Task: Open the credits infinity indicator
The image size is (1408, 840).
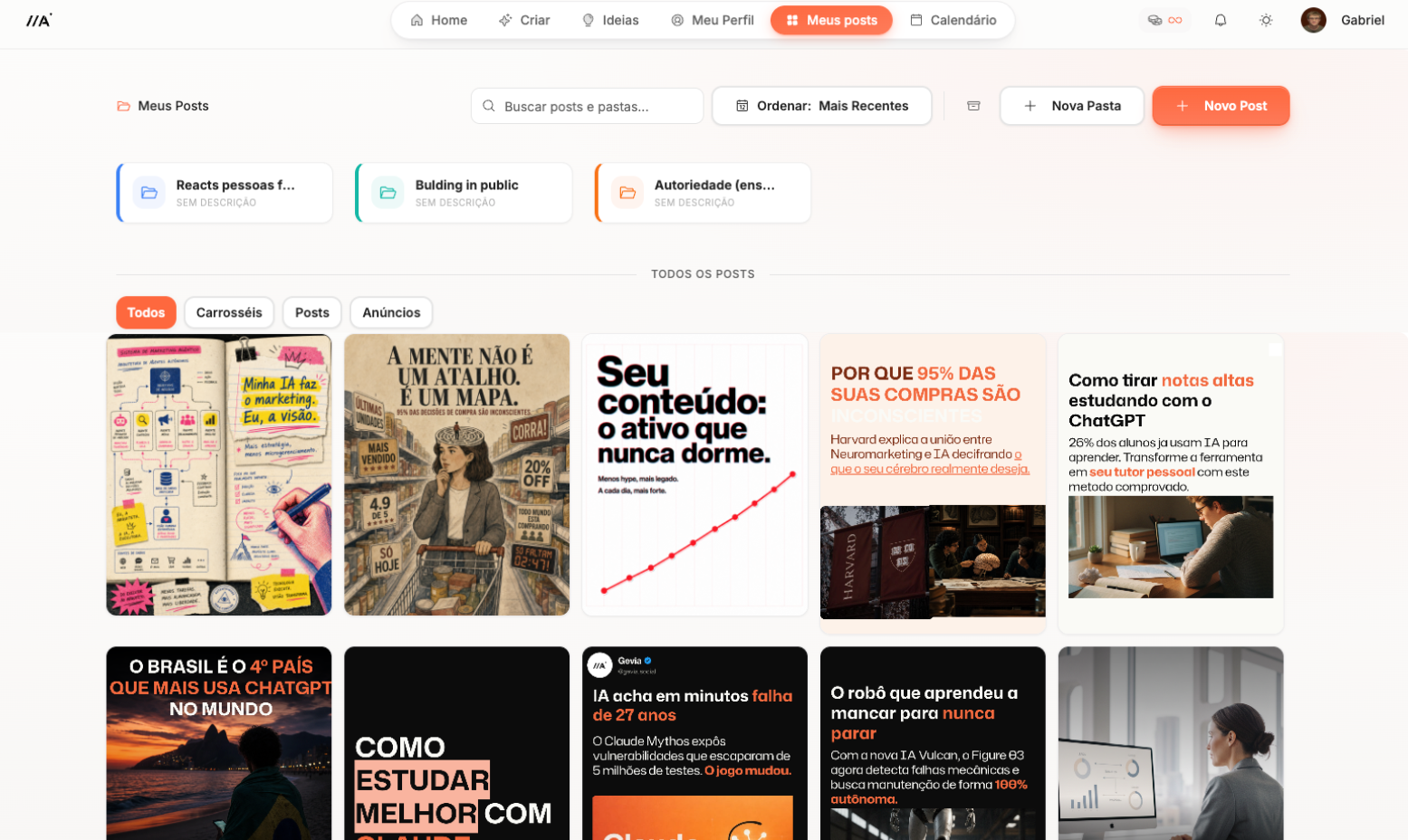Action: pyautogui.click(x=1164, y=20)
